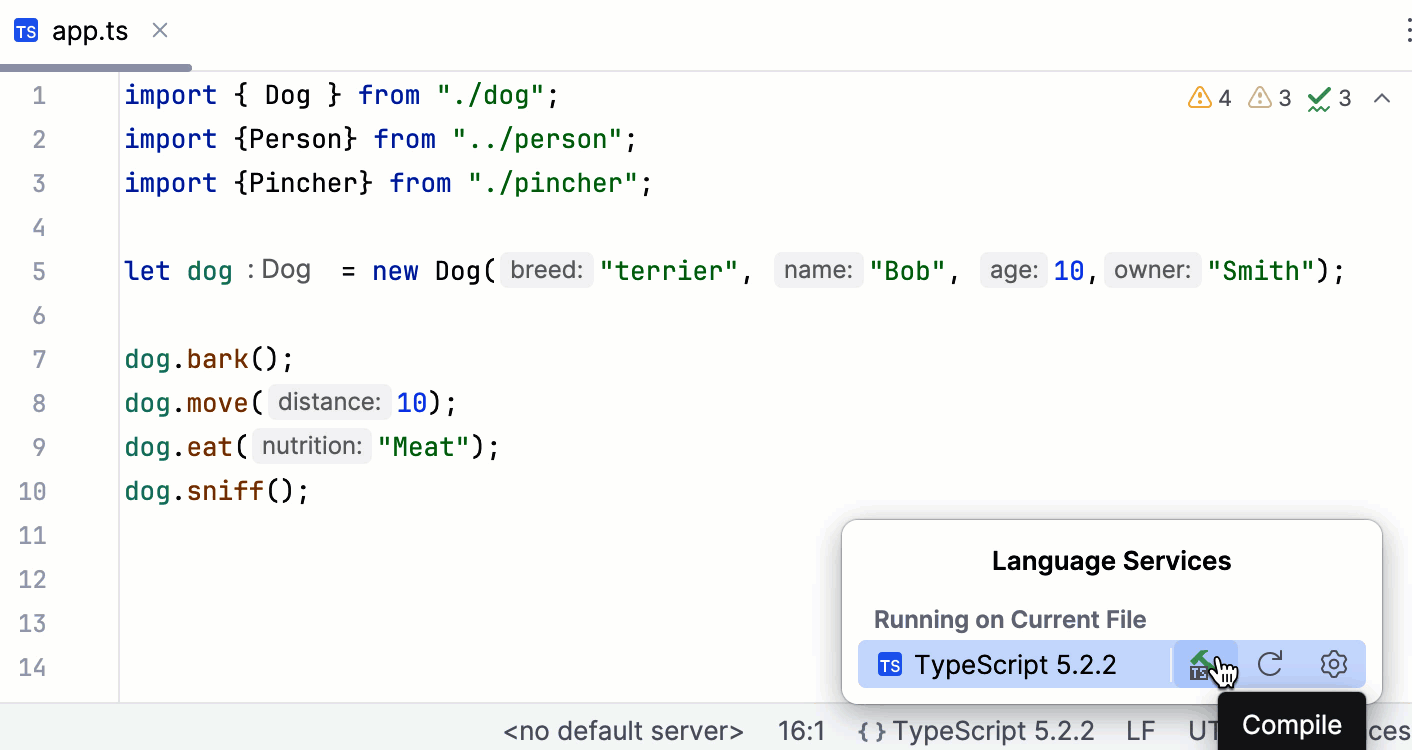
Task: Click line number 7 in gutter
Action: coord(39,359)
